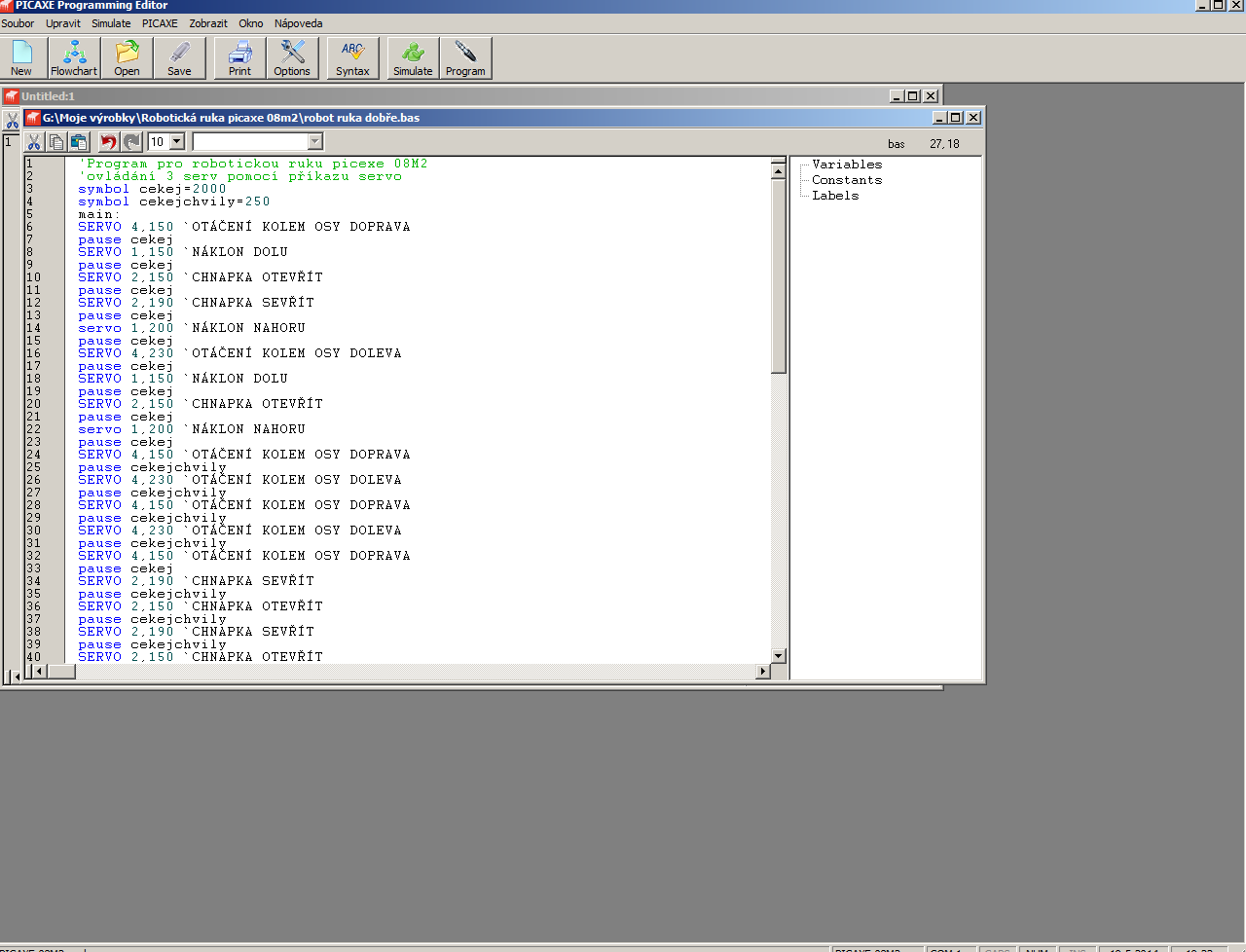Click comment line 'ovládání 3 serv pomocí příkazu servo'
Screen dimensions: 1246x952
[240, 176]
